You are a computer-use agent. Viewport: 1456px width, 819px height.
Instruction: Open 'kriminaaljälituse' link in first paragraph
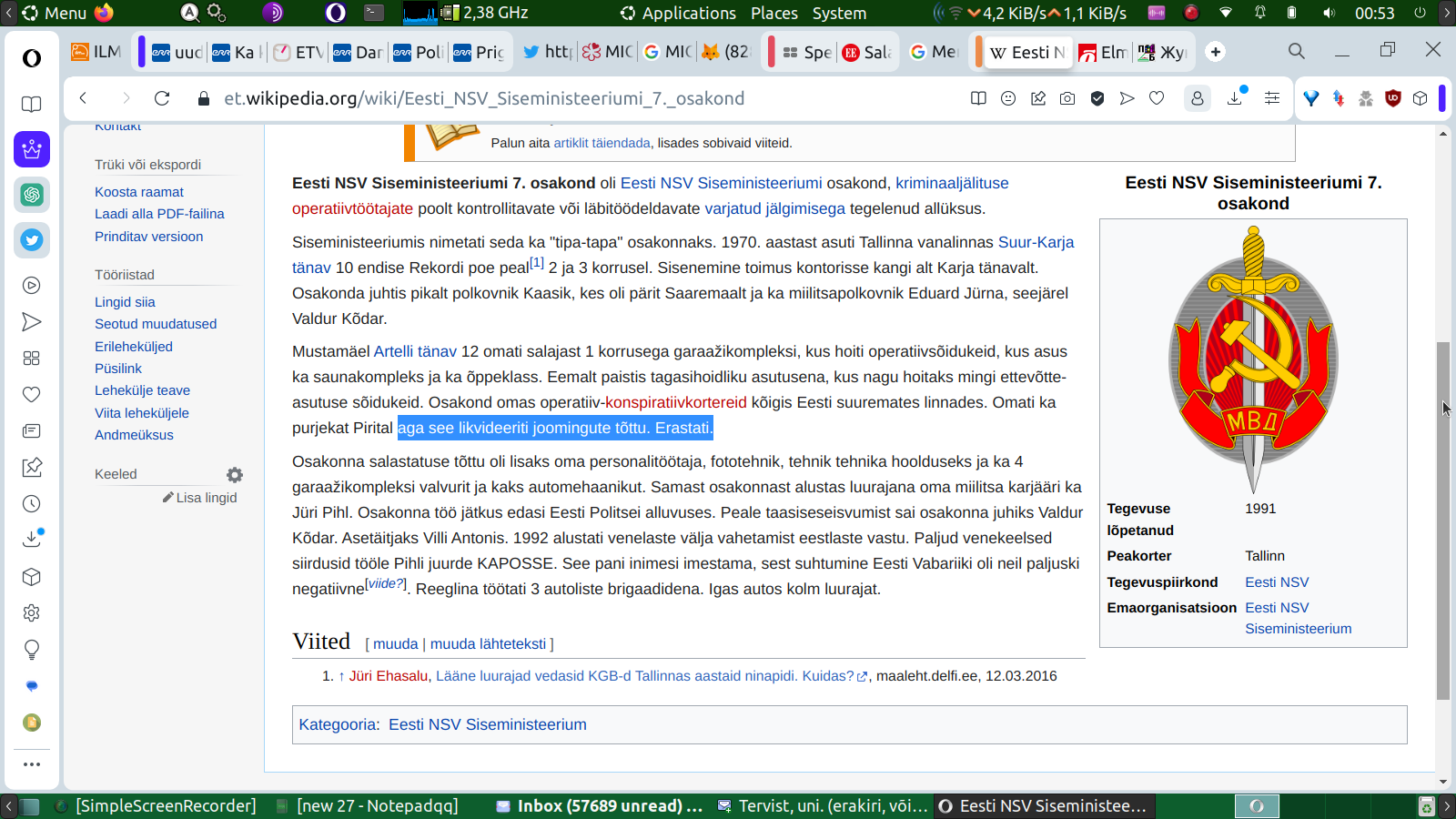click(952, 183)
